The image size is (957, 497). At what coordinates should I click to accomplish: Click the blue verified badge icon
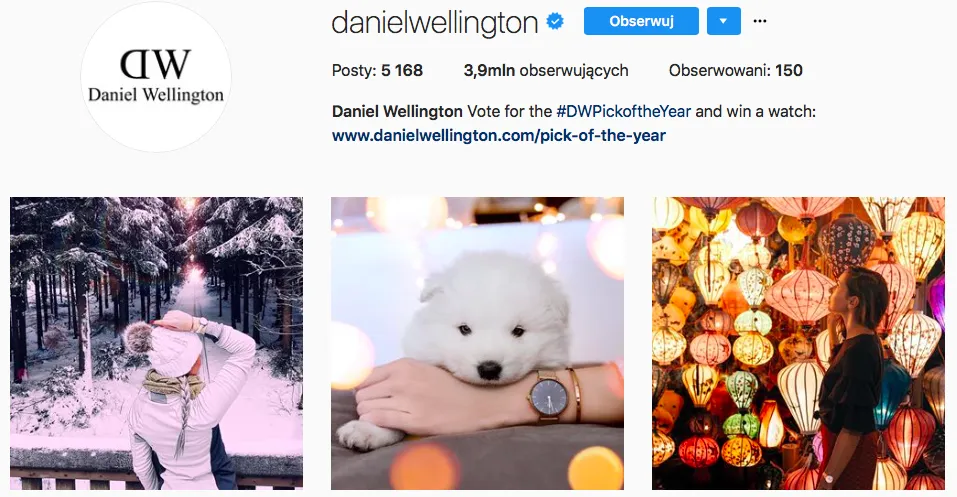tap(555, 22)
